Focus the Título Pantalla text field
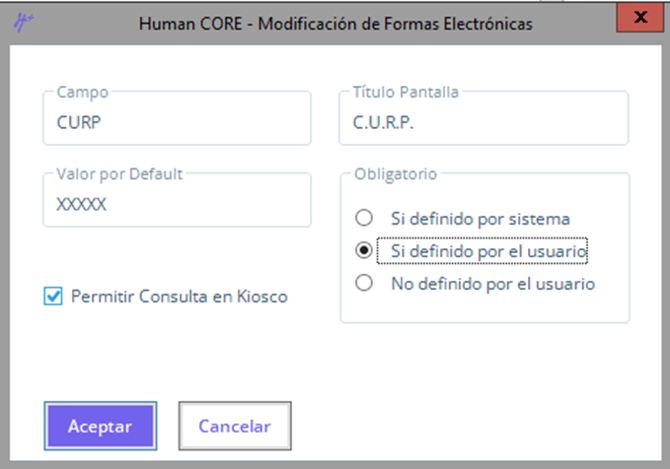The height and width of the screenshot is (469, 670). point(484,124)
